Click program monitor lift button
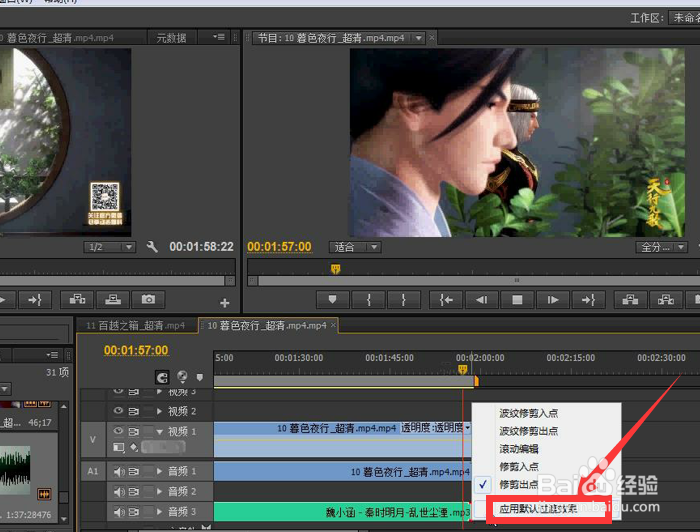700x532 pixels. coord(630,300)
